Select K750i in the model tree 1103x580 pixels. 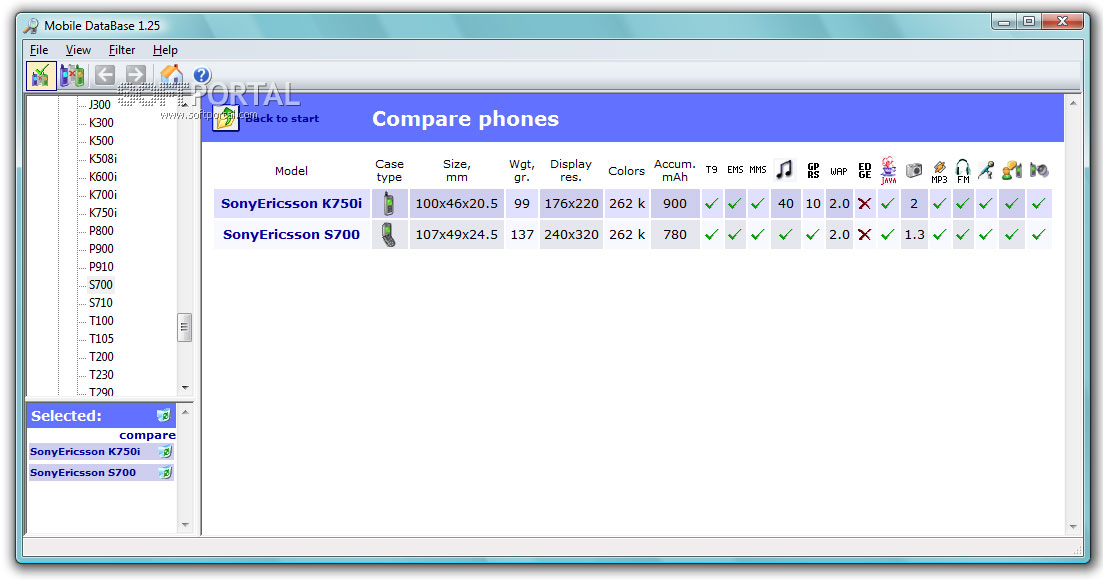coord(103,213)
